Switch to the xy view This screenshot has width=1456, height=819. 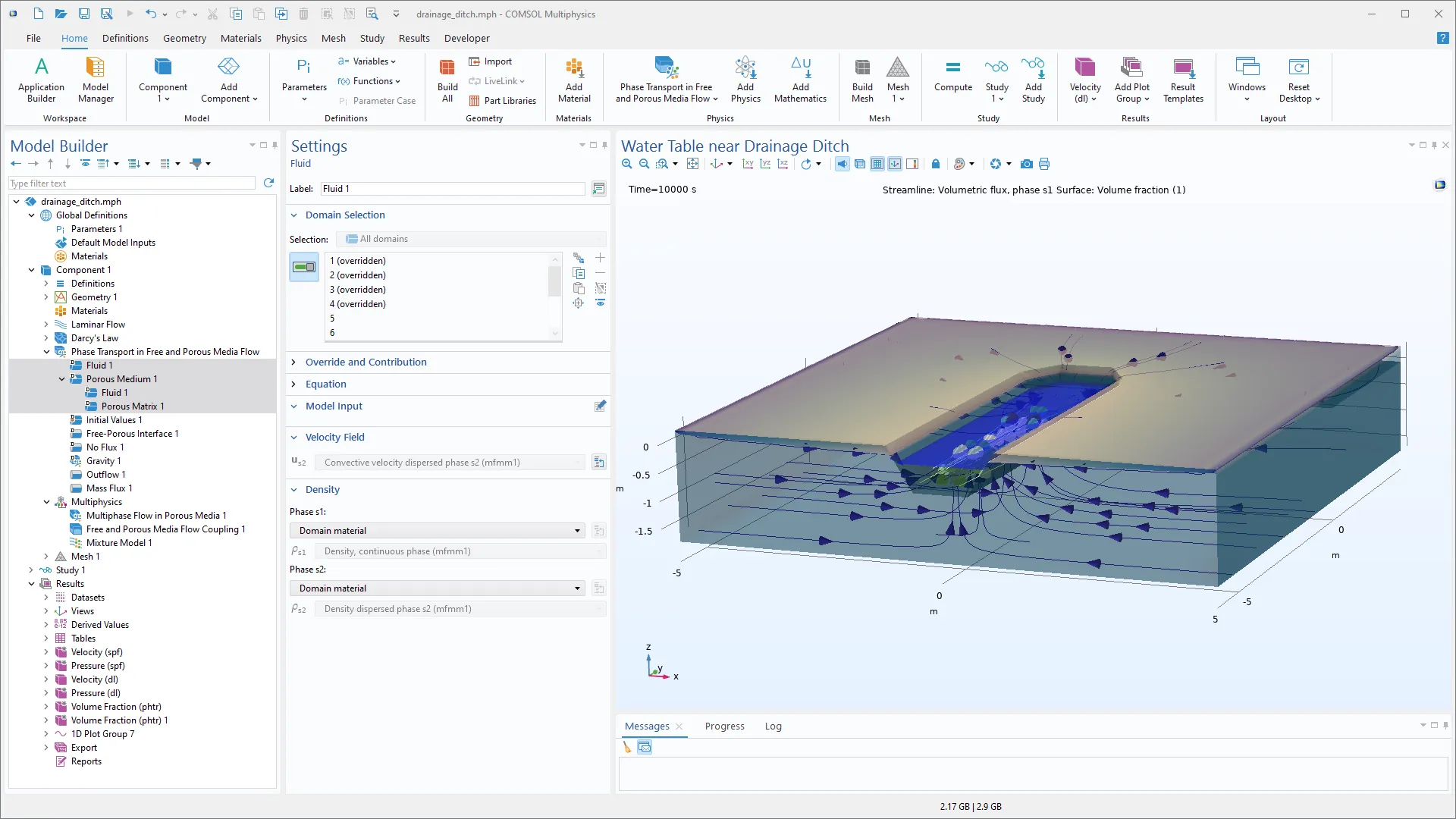click(748, 164)
